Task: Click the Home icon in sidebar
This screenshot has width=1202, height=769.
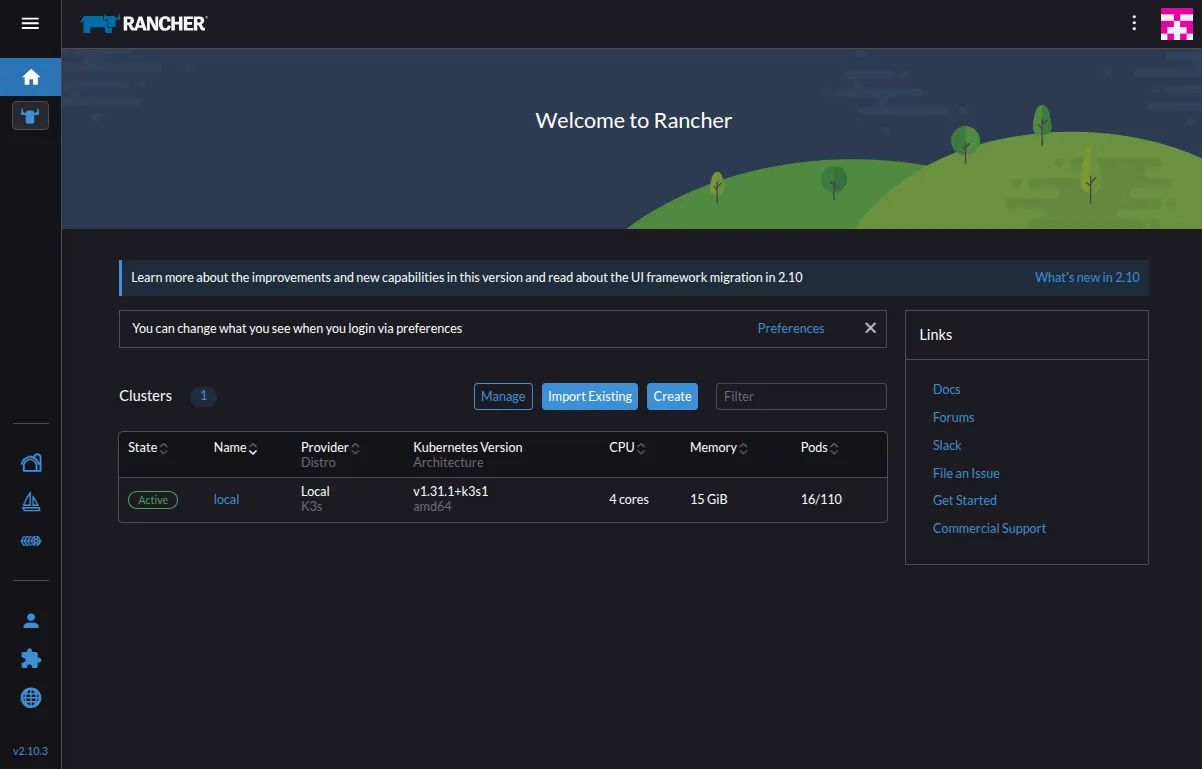Action: point(30,77)
